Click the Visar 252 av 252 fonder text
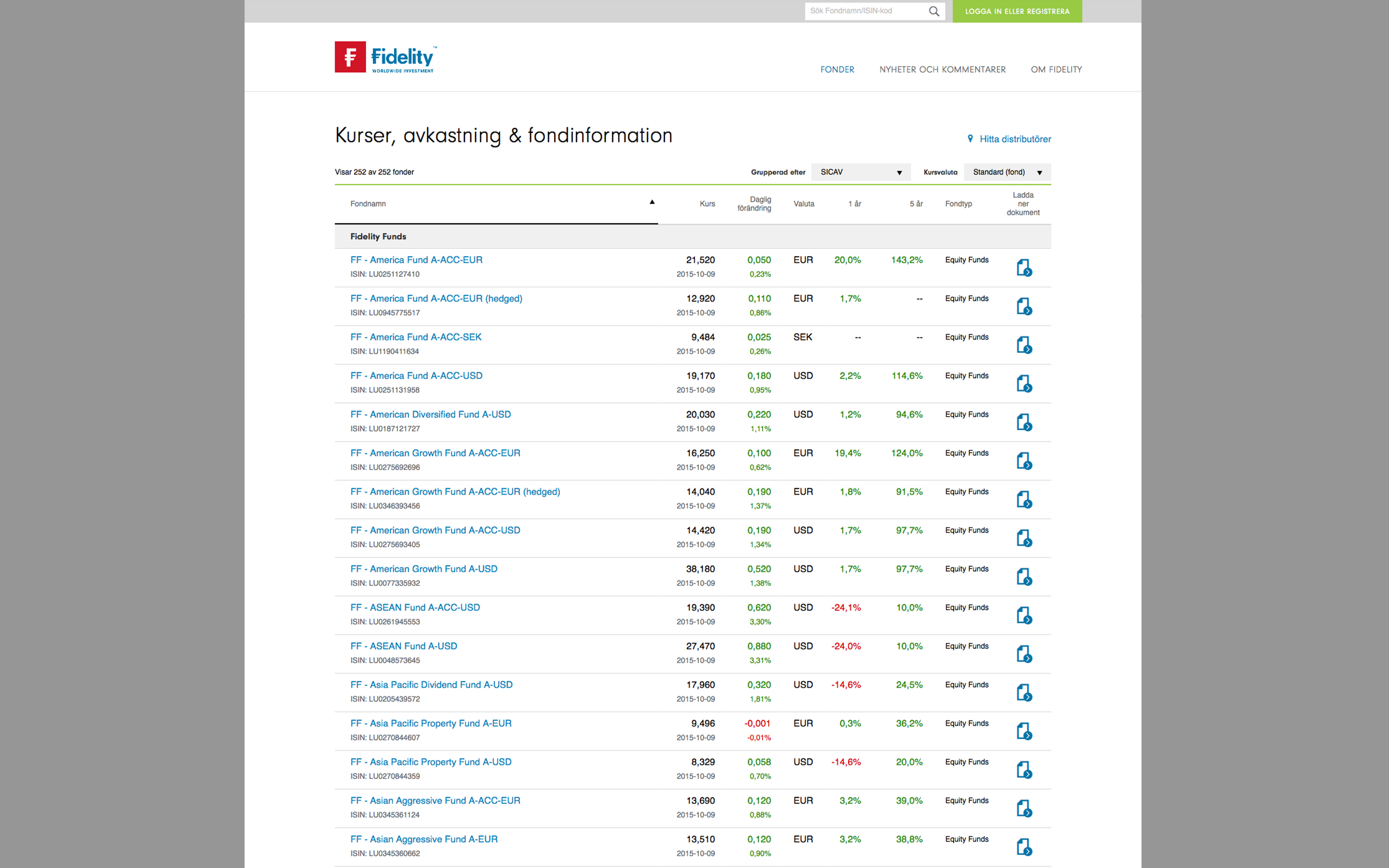The height and width of the screenshot is (868, 1389). click(374, 172)
